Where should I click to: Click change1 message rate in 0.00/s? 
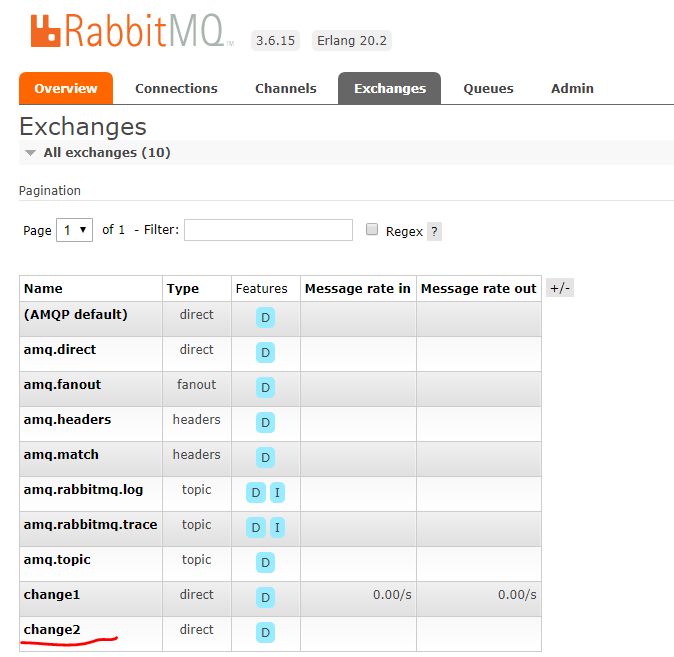[392, 595]
